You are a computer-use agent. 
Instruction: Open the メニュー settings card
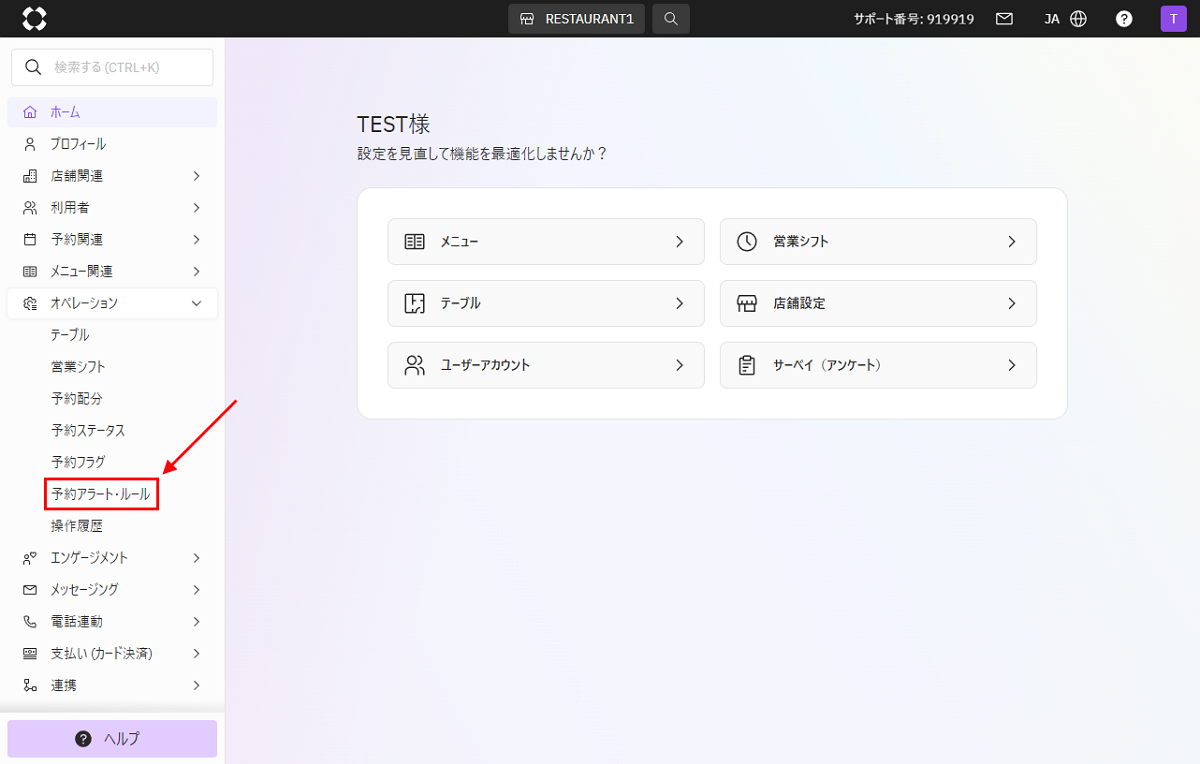(547, 241)
